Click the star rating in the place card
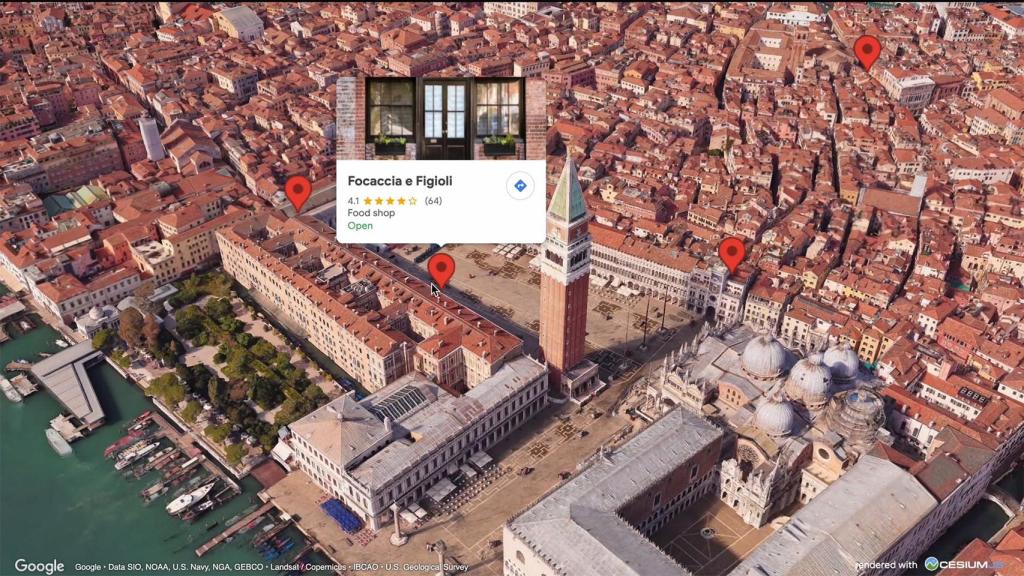The image size is (1024, 576). [x=390, y=200]
